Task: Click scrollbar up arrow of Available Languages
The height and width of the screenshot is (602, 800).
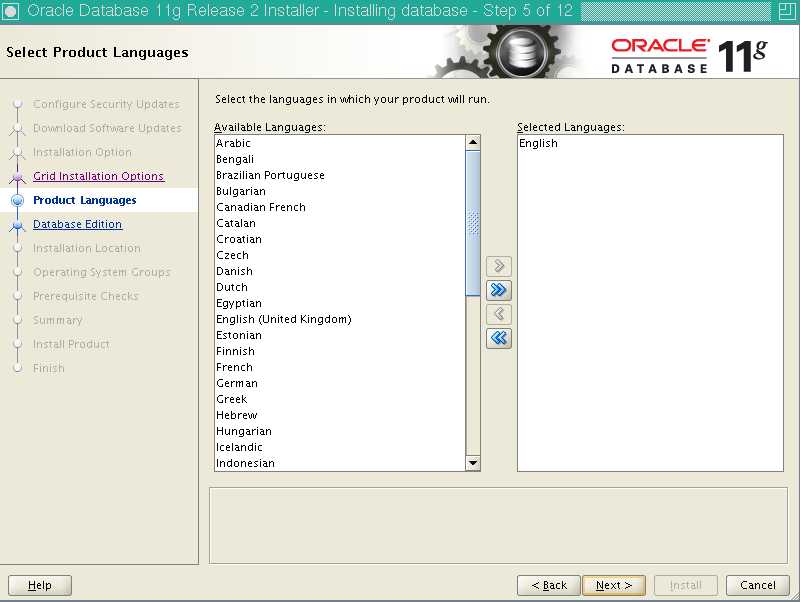Action: tap(473, 142)
